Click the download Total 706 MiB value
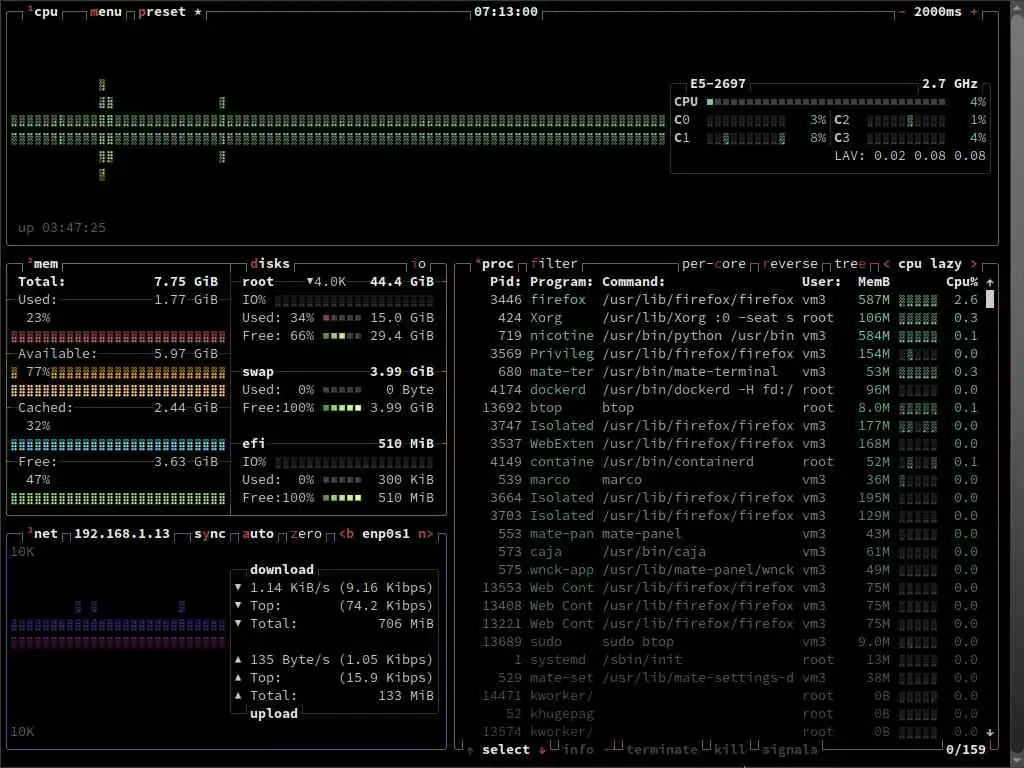Screen dimensions: 1024x768 [x=406, y=624]
